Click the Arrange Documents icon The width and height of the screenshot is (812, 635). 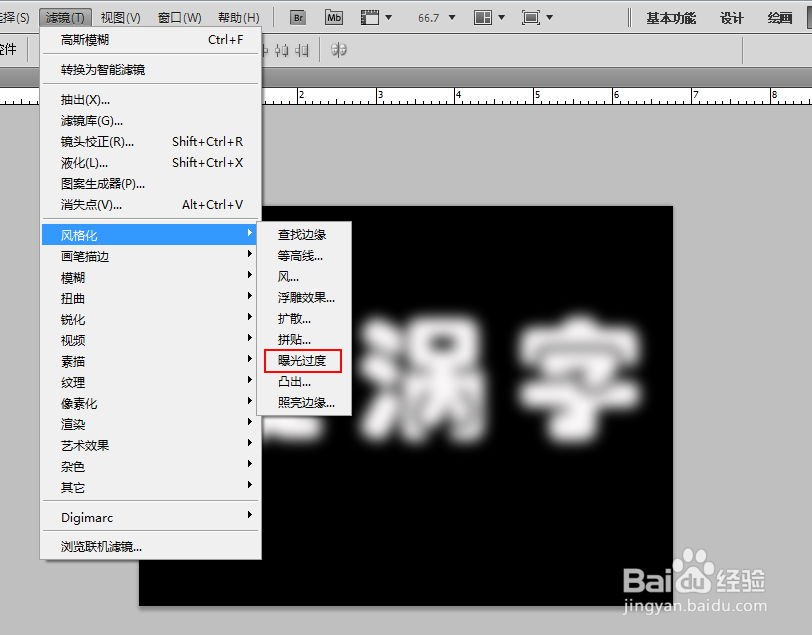click(x=482, y=16)
